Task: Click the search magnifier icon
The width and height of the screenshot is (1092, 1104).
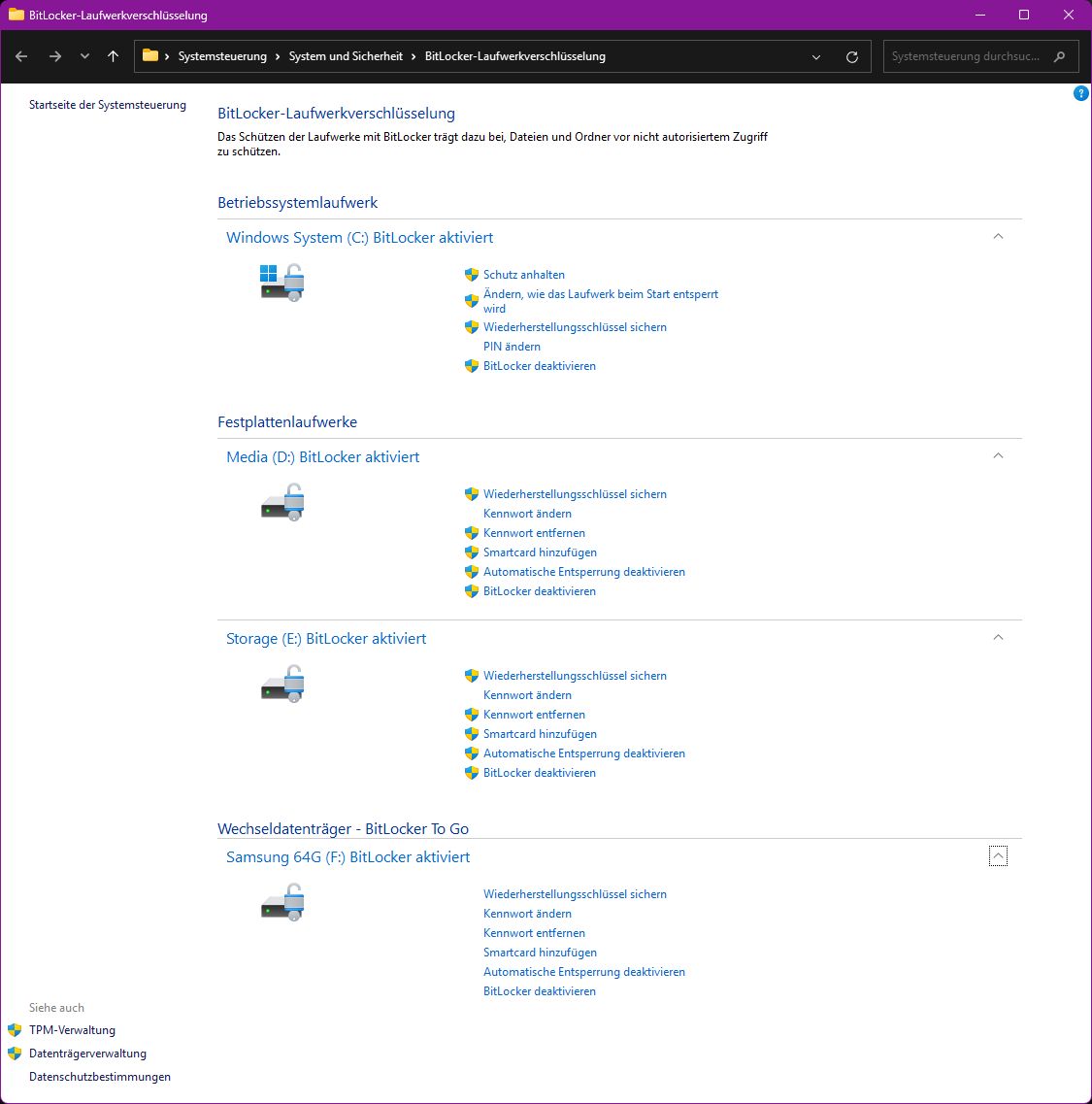Action: click(1060, 56)
